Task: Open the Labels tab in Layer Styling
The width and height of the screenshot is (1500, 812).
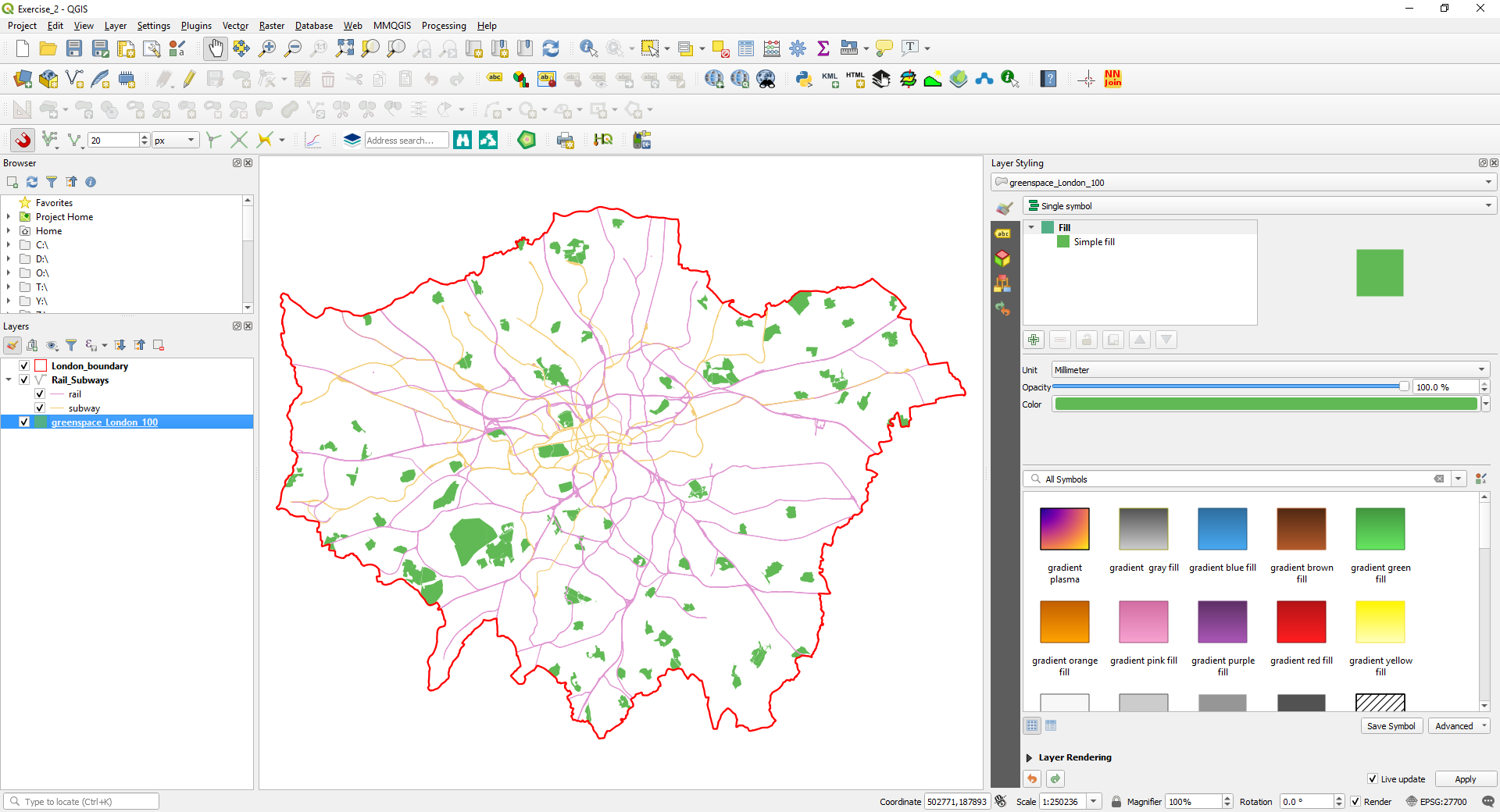Action: 1003,233
